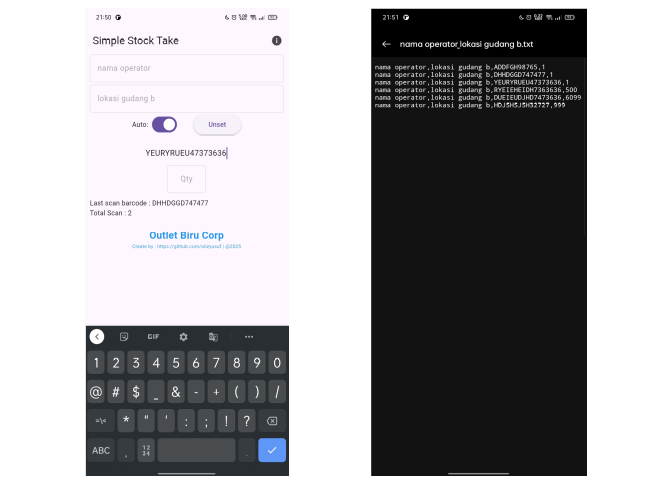Focus the nama operator field
672x480 pixels.
pyautogui.click(x=187, y=68)
